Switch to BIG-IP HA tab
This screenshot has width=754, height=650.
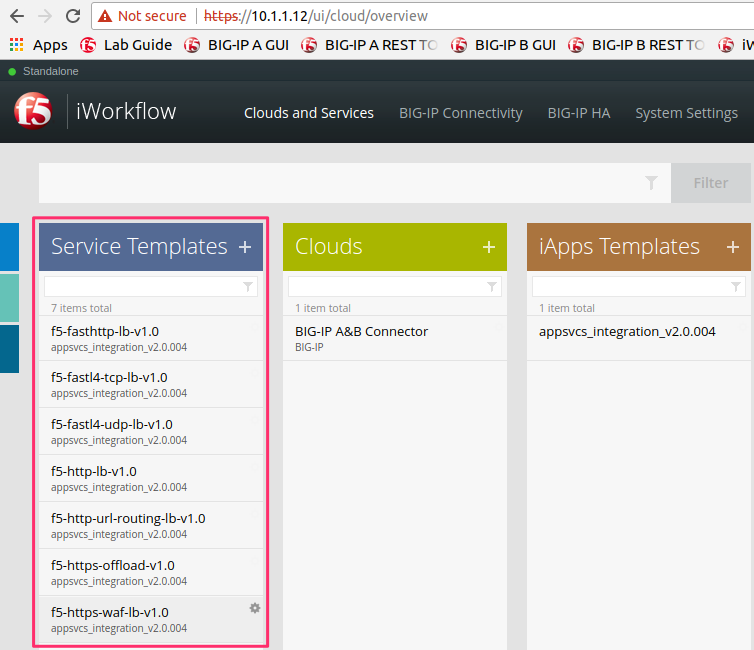click(579, 113)
